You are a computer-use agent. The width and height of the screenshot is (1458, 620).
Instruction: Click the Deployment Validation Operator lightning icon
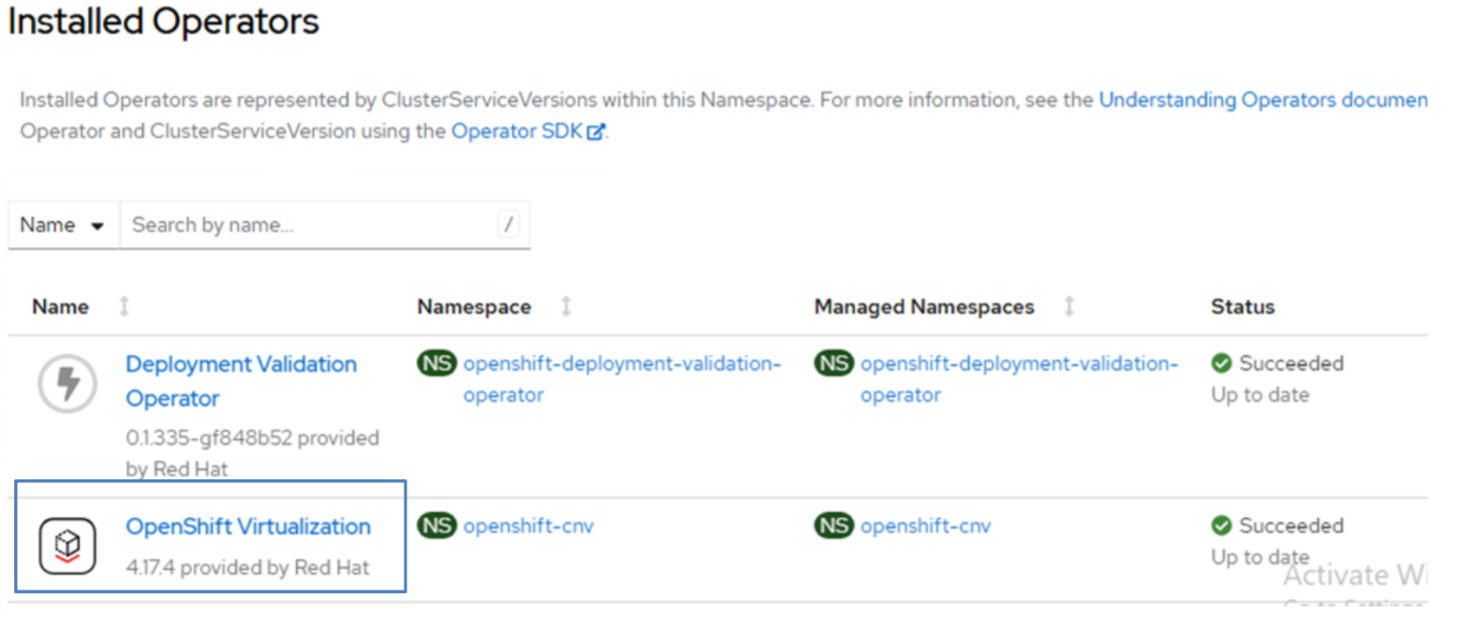tap(68, 384)
